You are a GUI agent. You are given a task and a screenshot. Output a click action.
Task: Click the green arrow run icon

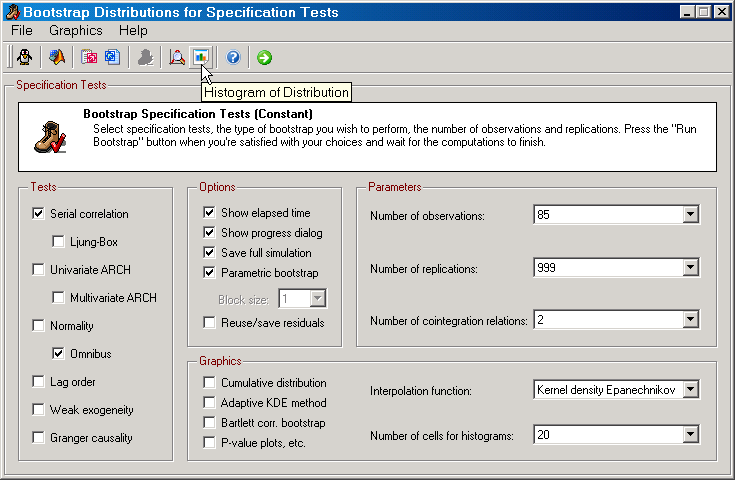coord(264,57)
